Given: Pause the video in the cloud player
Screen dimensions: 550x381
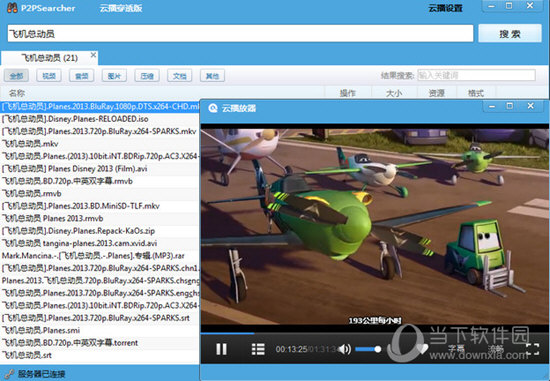Looking at the screenshot, I should [221, 349].
